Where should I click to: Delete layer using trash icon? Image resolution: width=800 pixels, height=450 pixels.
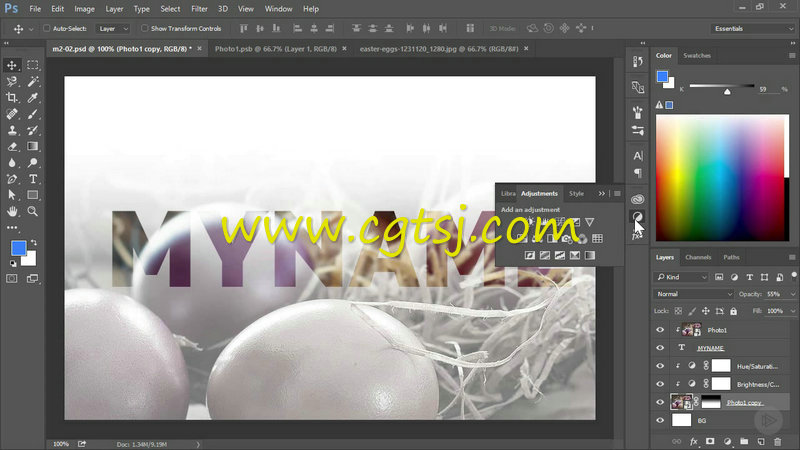pos(778,441)
